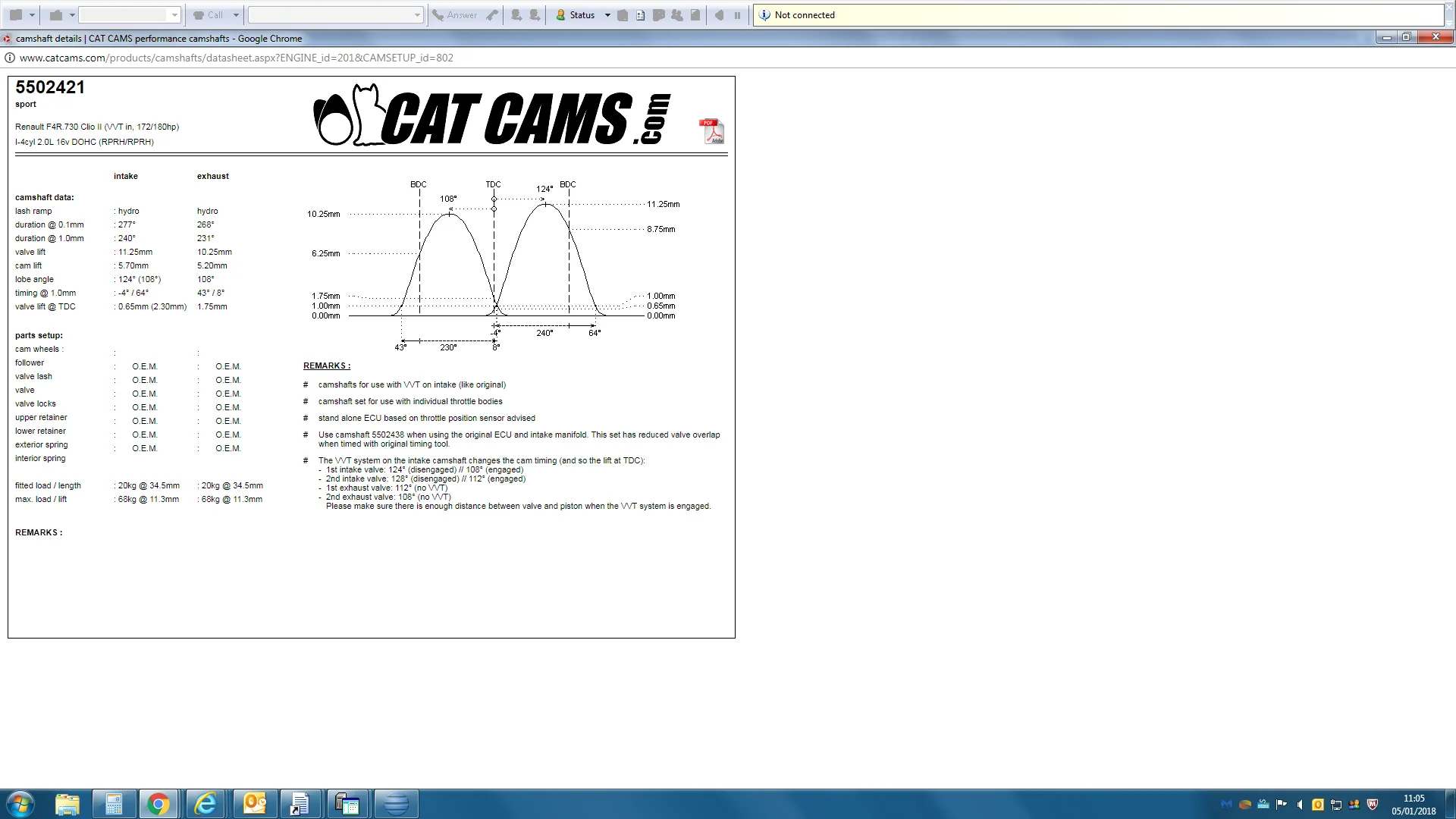The image size is (1456, 819).
Task: Expand the Call button dropdown arrow
Action: 236,15
